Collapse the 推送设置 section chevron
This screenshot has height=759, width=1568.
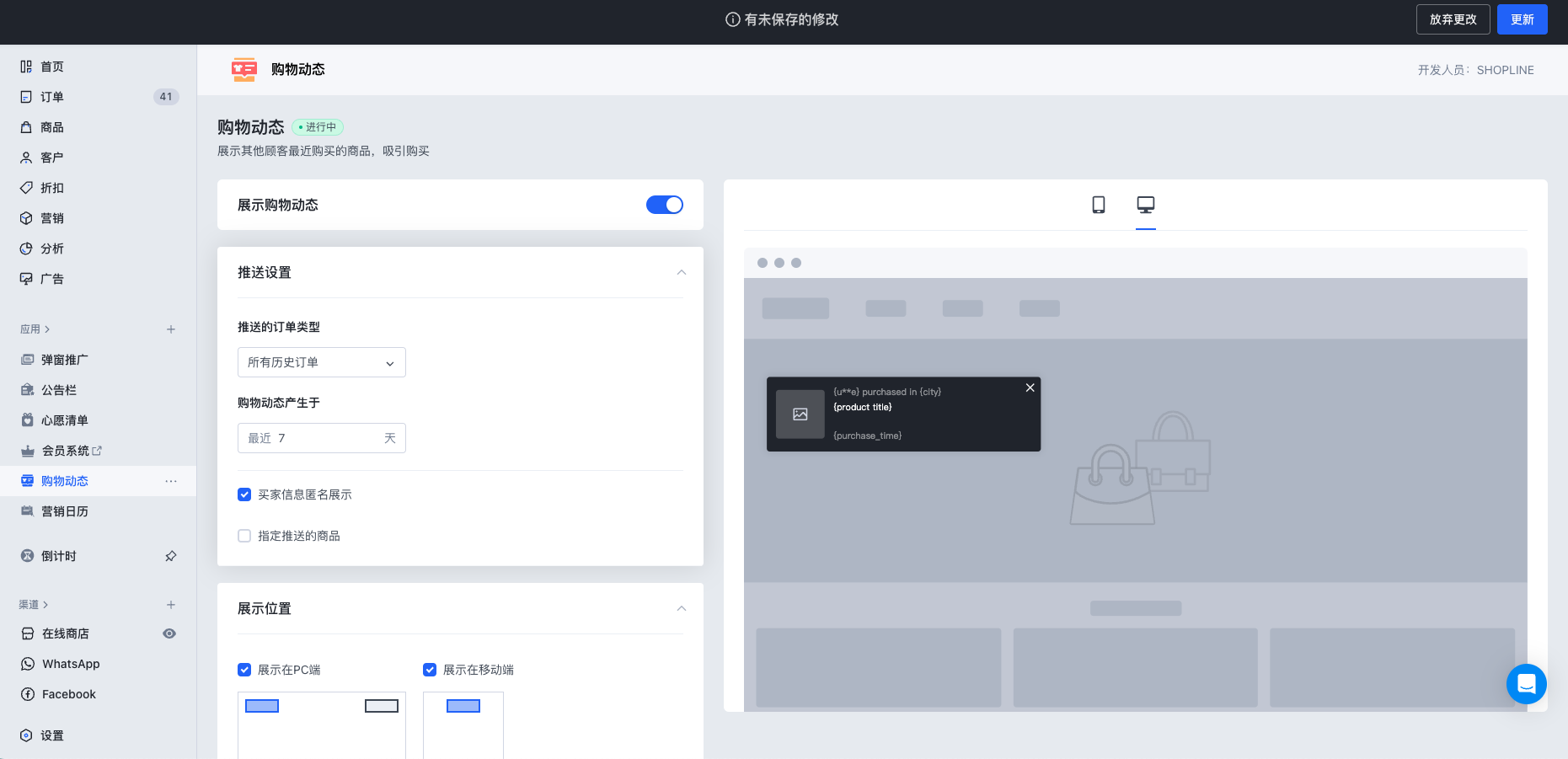click(x=682, y=272)
